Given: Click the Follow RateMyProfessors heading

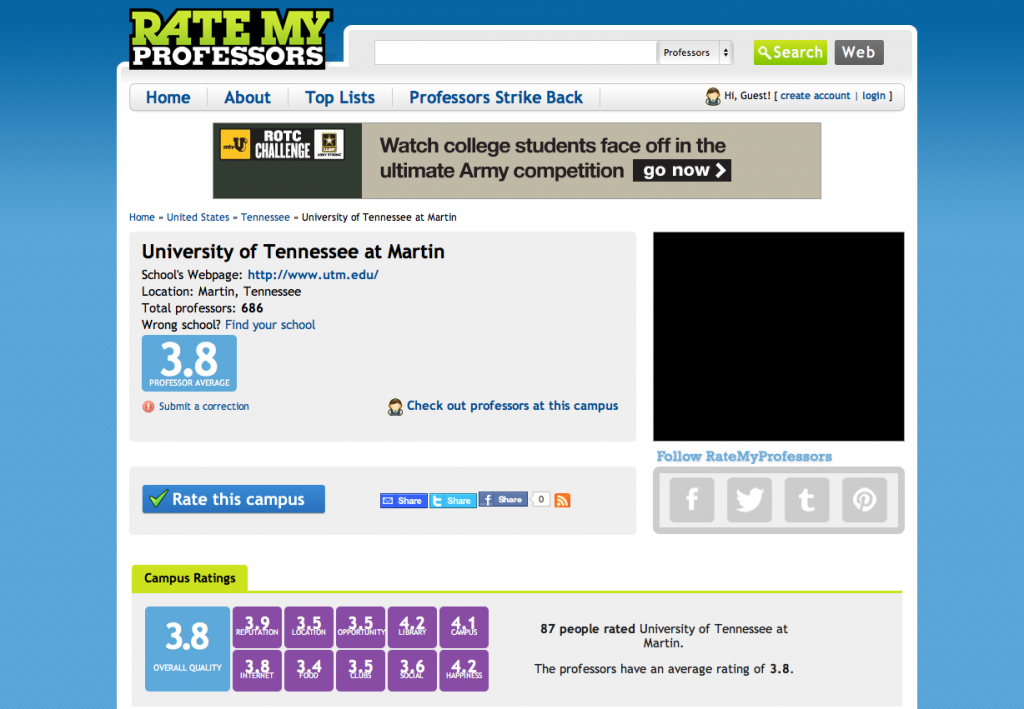Looking at the screenshot, I should click(744, 456).
